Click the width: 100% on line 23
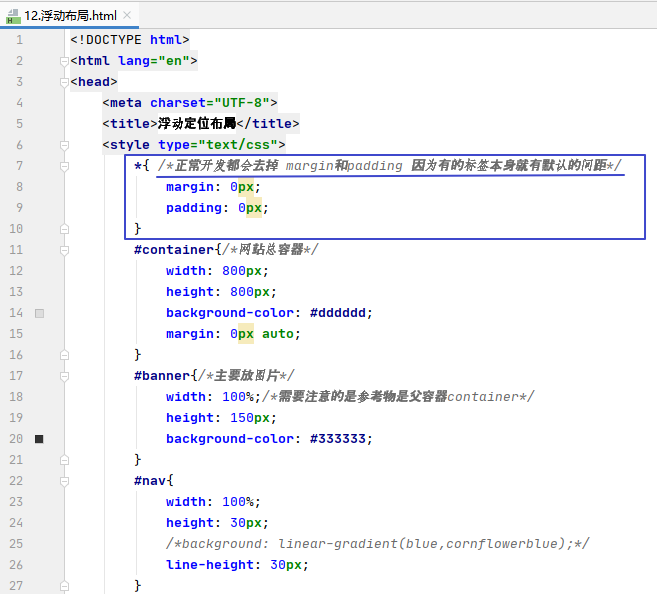657x594 pixels. (213, 502)
